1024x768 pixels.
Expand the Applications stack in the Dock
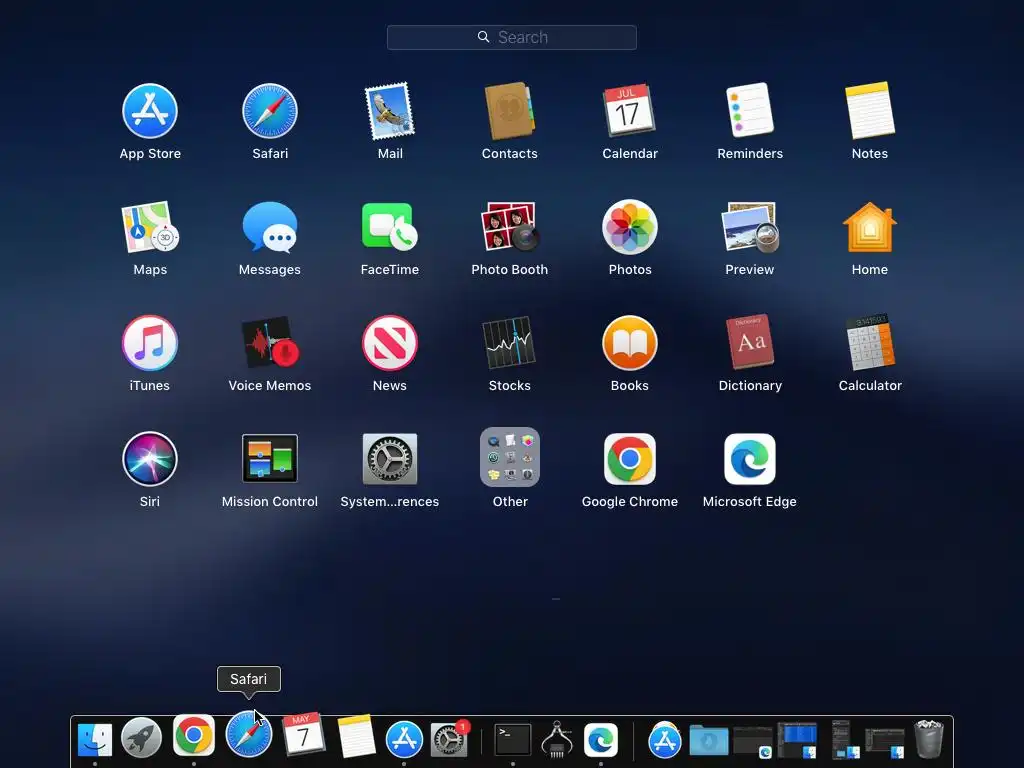(x=665, y=741)
